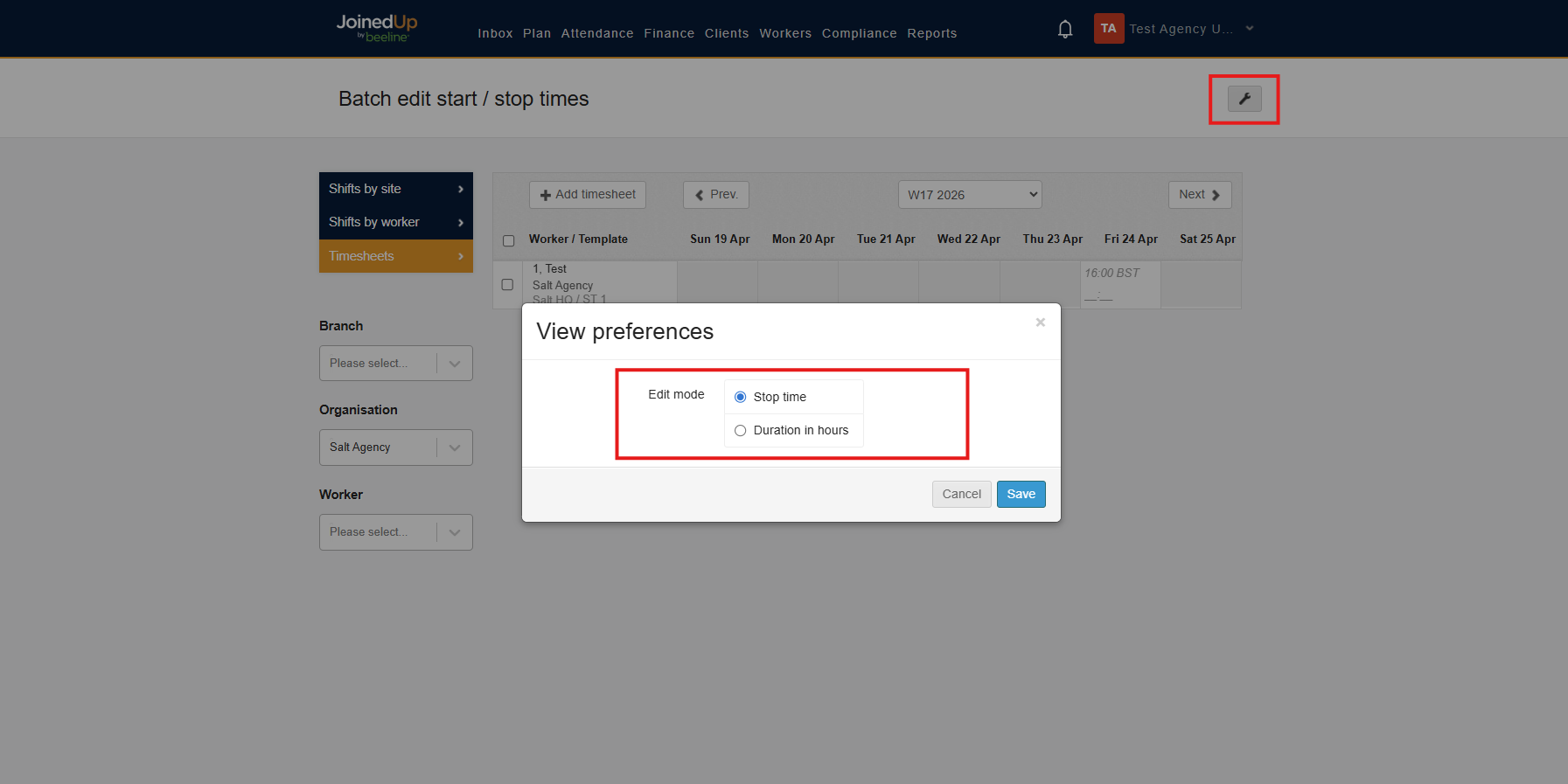Go to previous week with Prev.
The image size is (1568, 784).
pos(716,195)
